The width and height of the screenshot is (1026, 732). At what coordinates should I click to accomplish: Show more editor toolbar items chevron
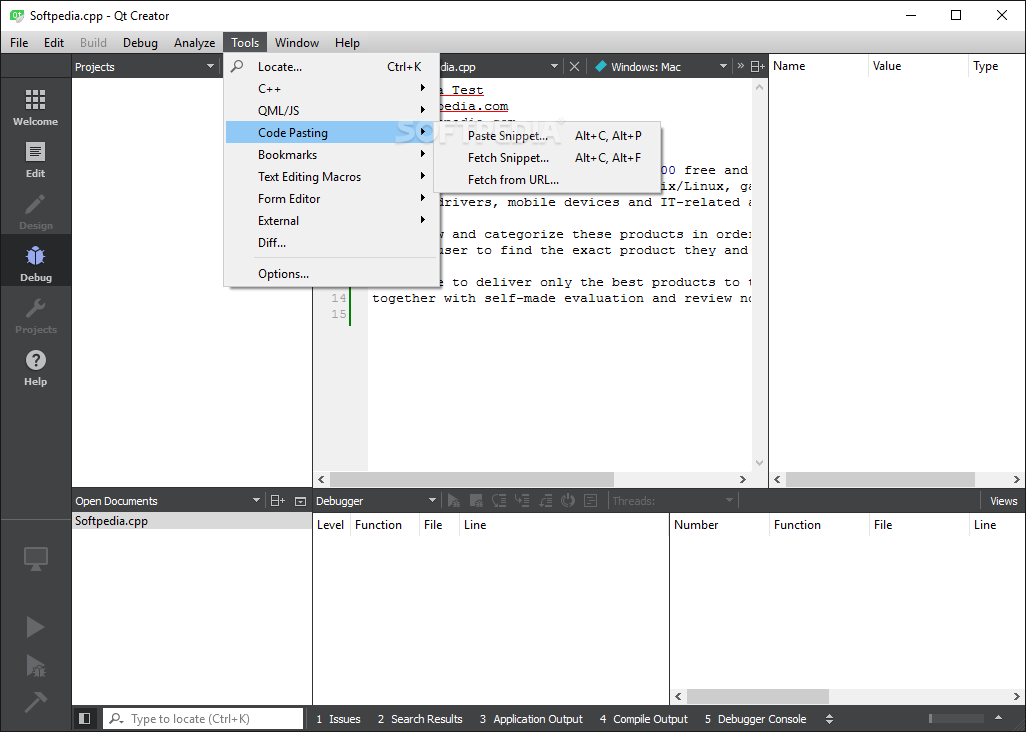pos(741,65)
